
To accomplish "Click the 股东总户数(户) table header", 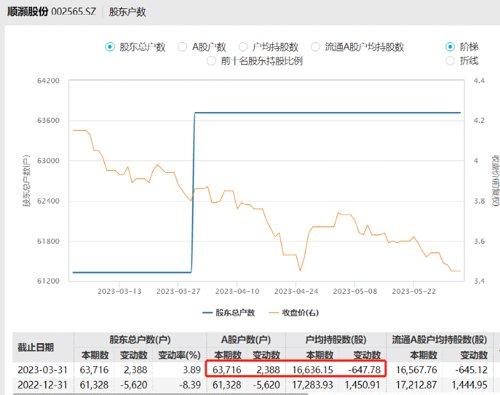I will pyautogui.click(x=140, y=340).
